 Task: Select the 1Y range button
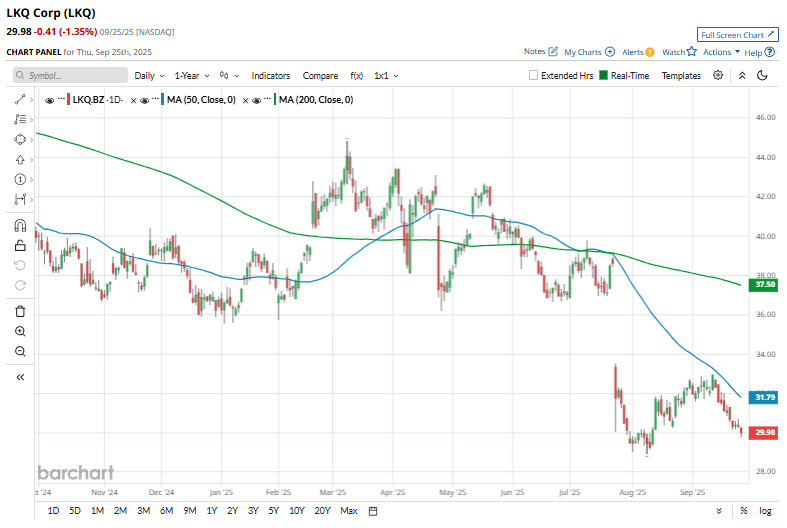pos(212,511)
